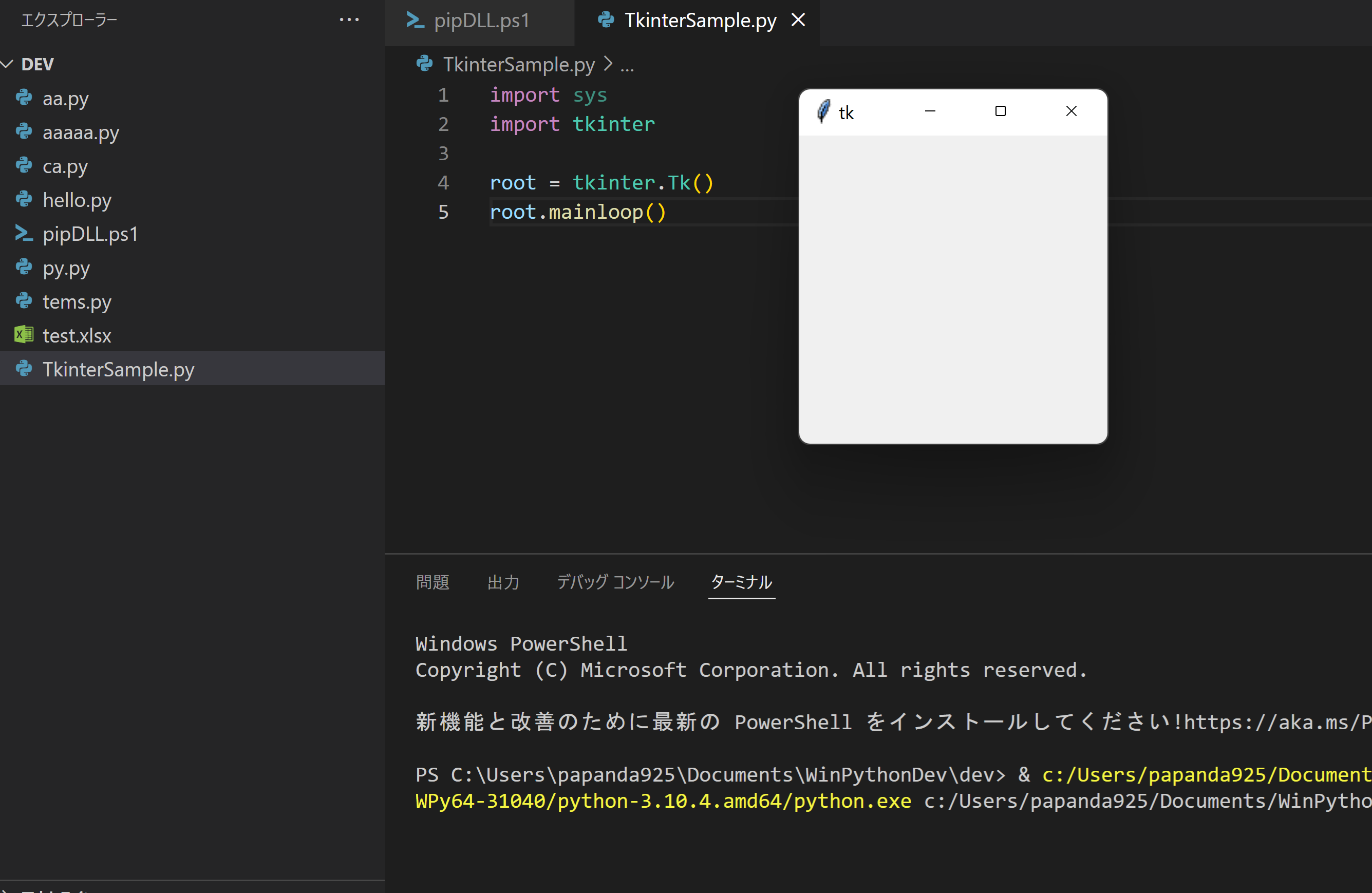Click the python.exe path in terminal
Screen dimensions: 1372x893
pos(663,801)
